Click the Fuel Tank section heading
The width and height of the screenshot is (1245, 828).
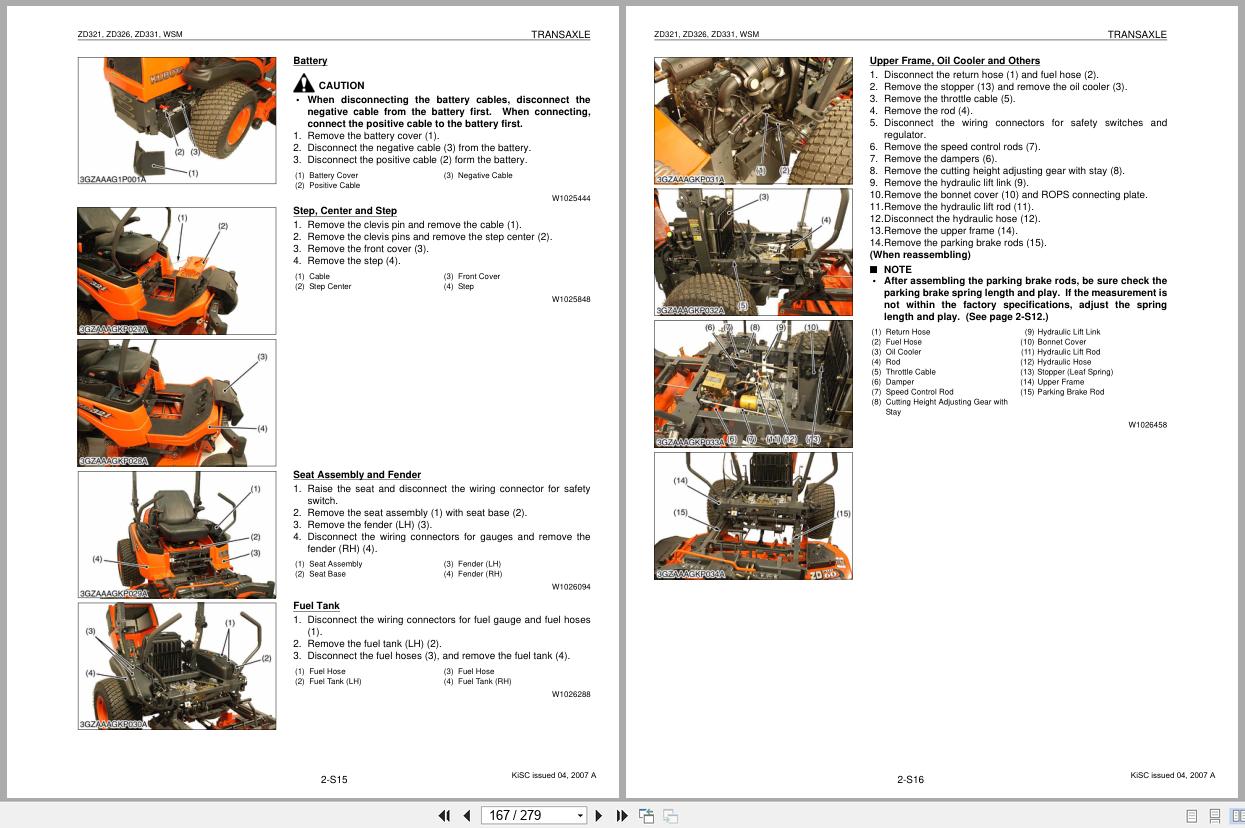click(315, 605)
